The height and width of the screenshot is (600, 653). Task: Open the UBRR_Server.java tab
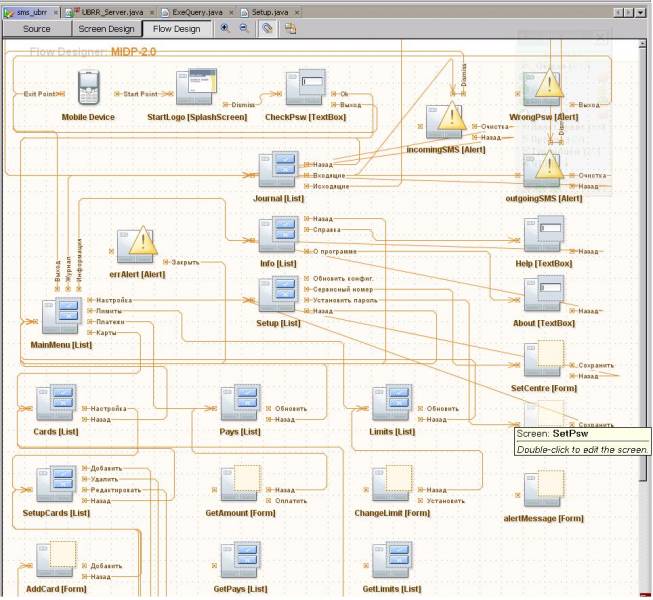(112, 12)
